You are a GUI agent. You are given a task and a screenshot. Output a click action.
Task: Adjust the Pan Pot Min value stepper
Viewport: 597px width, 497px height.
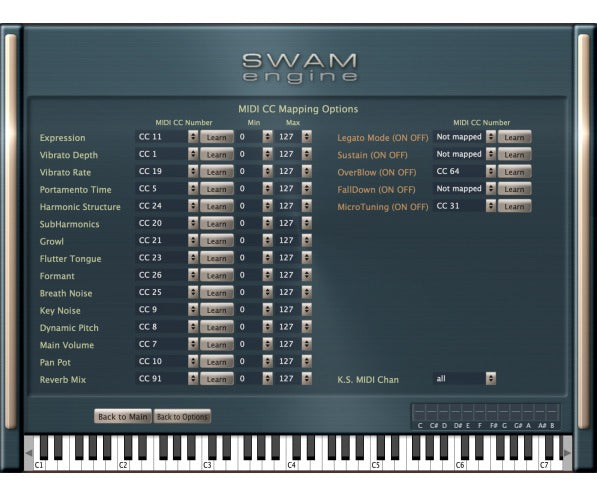(x=268, y=361)
